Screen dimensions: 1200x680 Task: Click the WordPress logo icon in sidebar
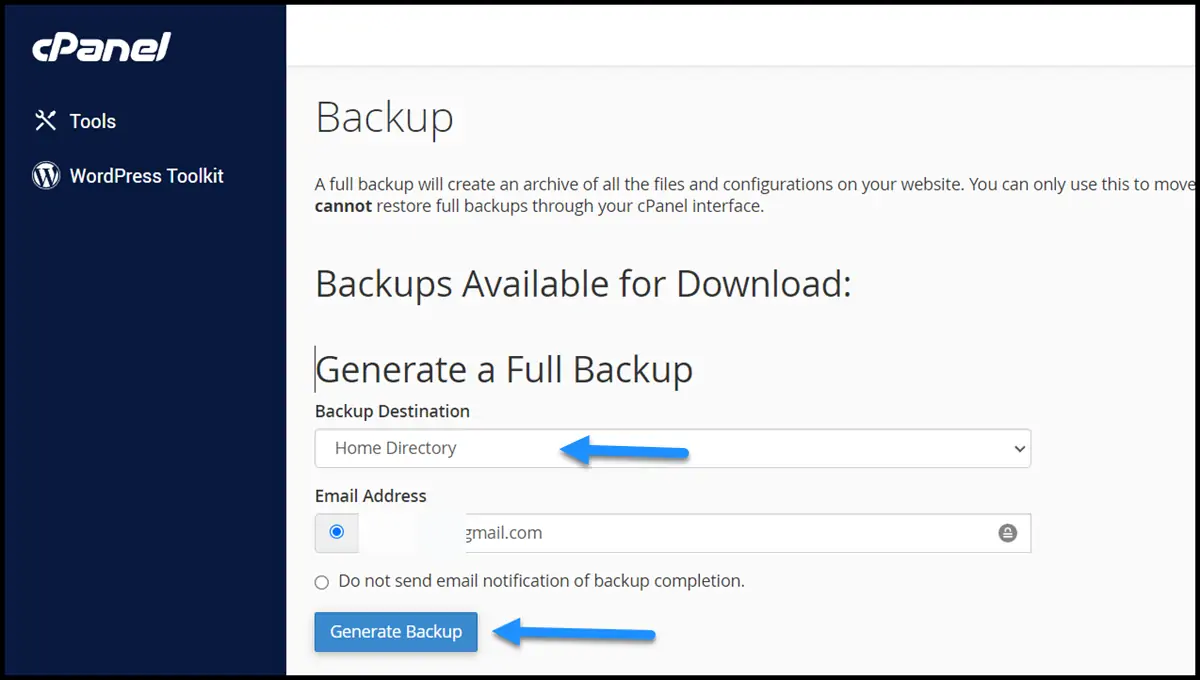coord(46,176)
